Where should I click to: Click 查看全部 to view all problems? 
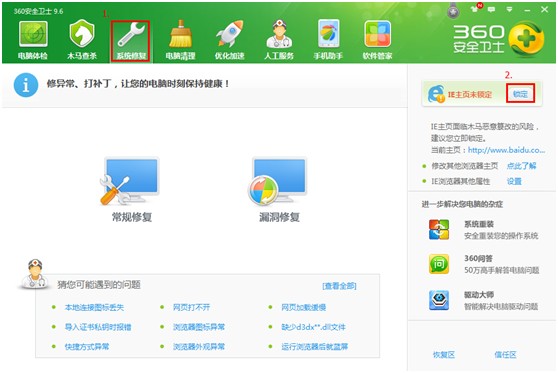pyautogui.click(x=339, y=286)
